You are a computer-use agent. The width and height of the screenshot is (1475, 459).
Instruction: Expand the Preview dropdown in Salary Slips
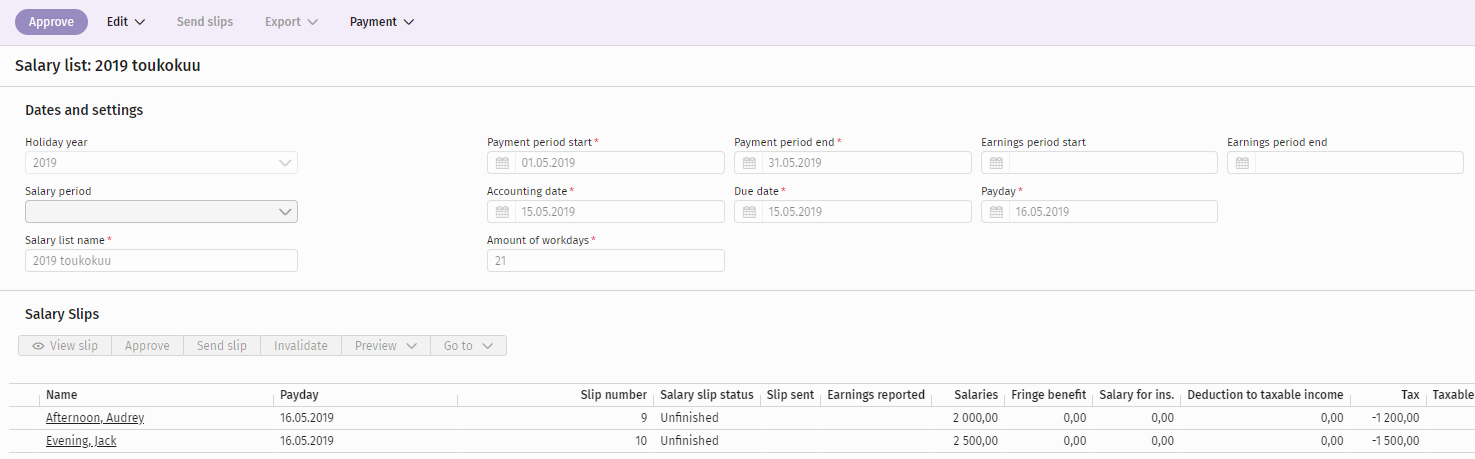tap(386, 346)
